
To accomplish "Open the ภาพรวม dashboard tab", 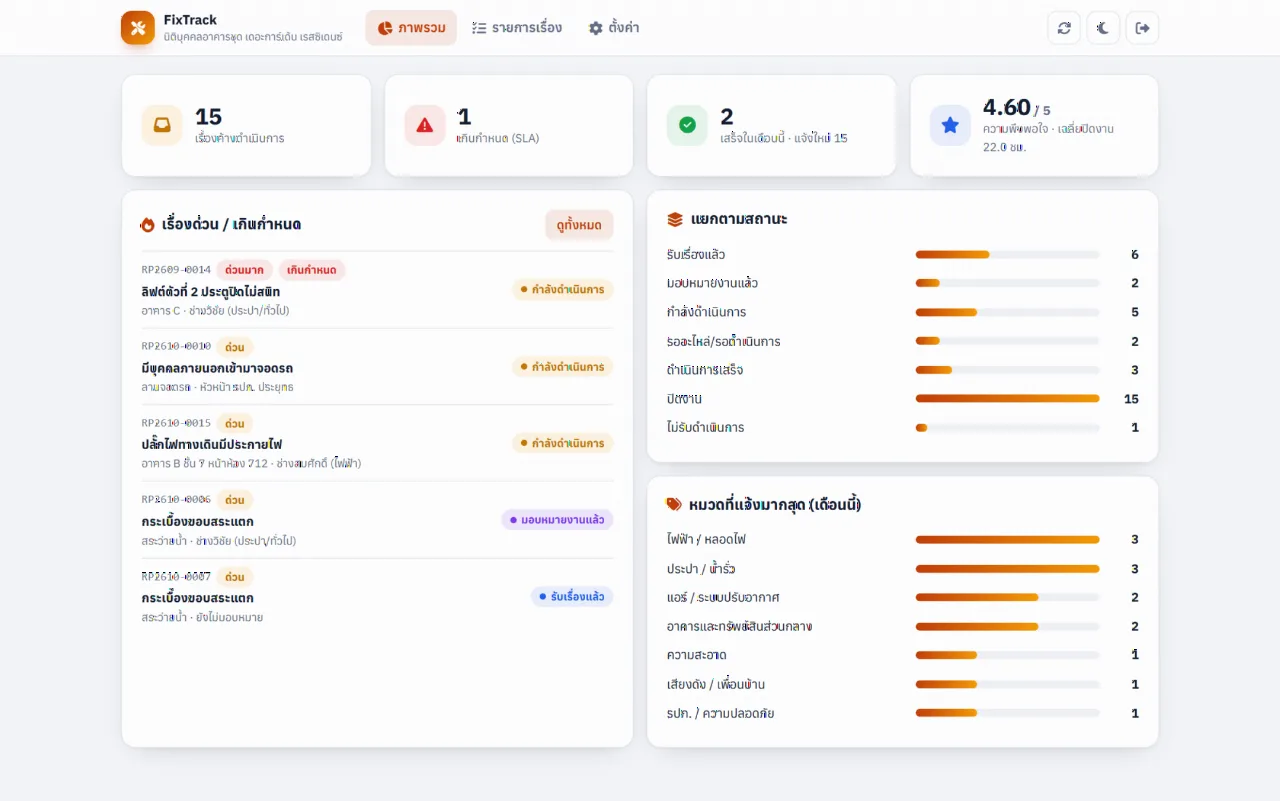I will coord(411,28).
